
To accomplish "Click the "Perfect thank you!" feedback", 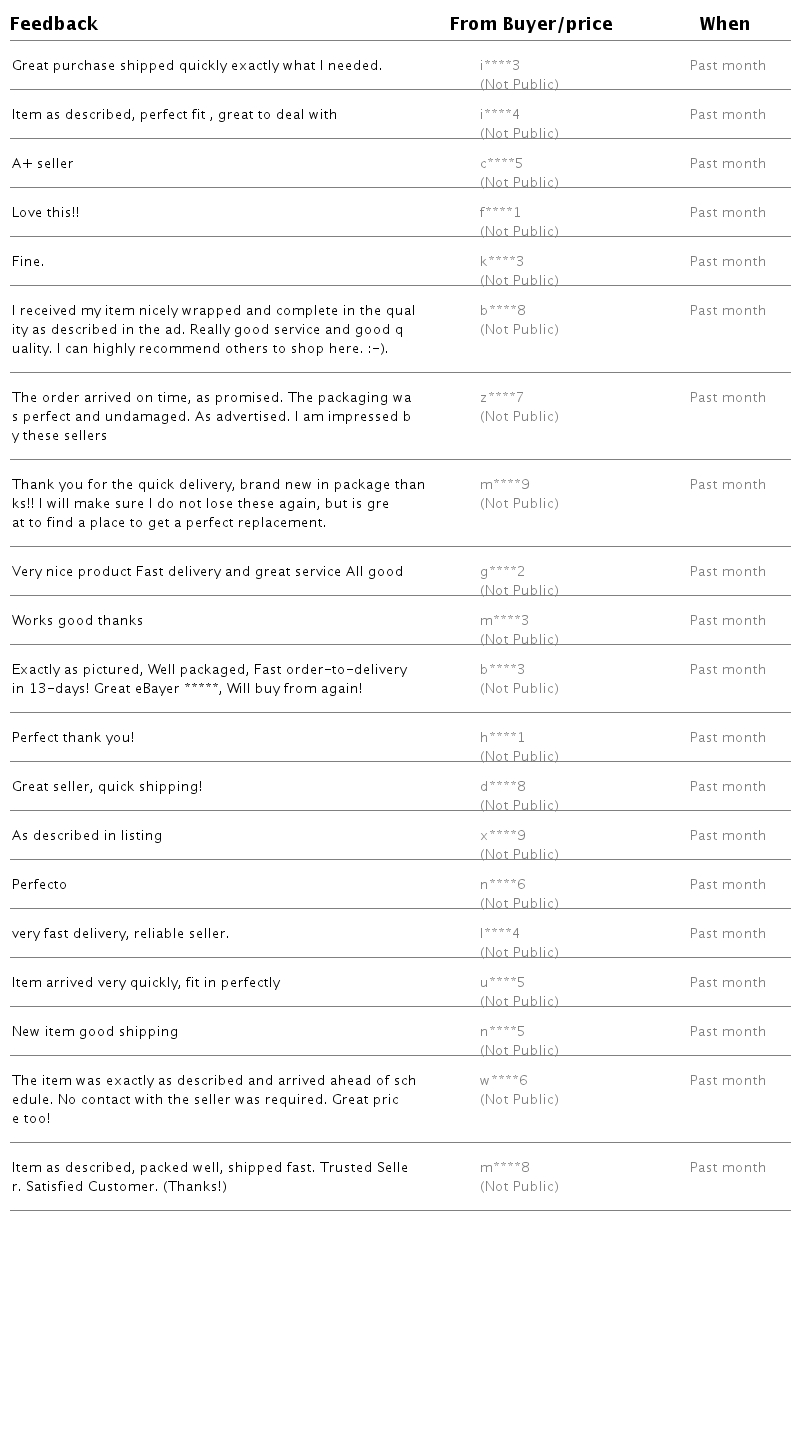I will click(x=73, y=738).
